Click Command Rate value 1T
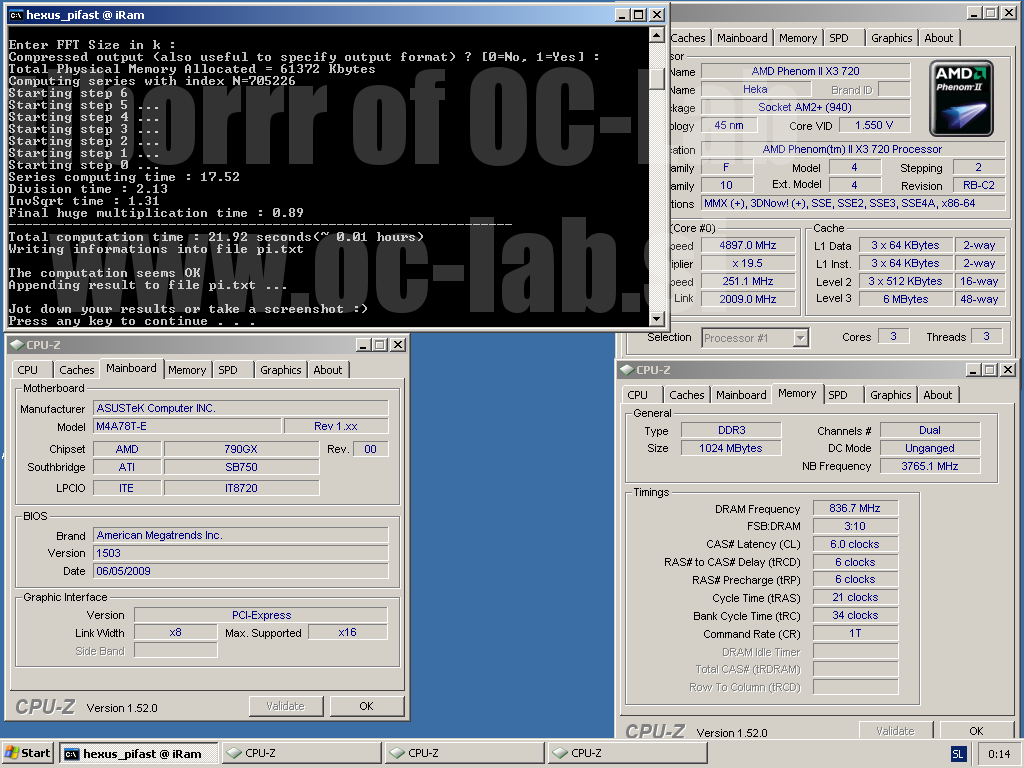The height and width of the screenshot is (768, 1024). (x=855, y=633)
